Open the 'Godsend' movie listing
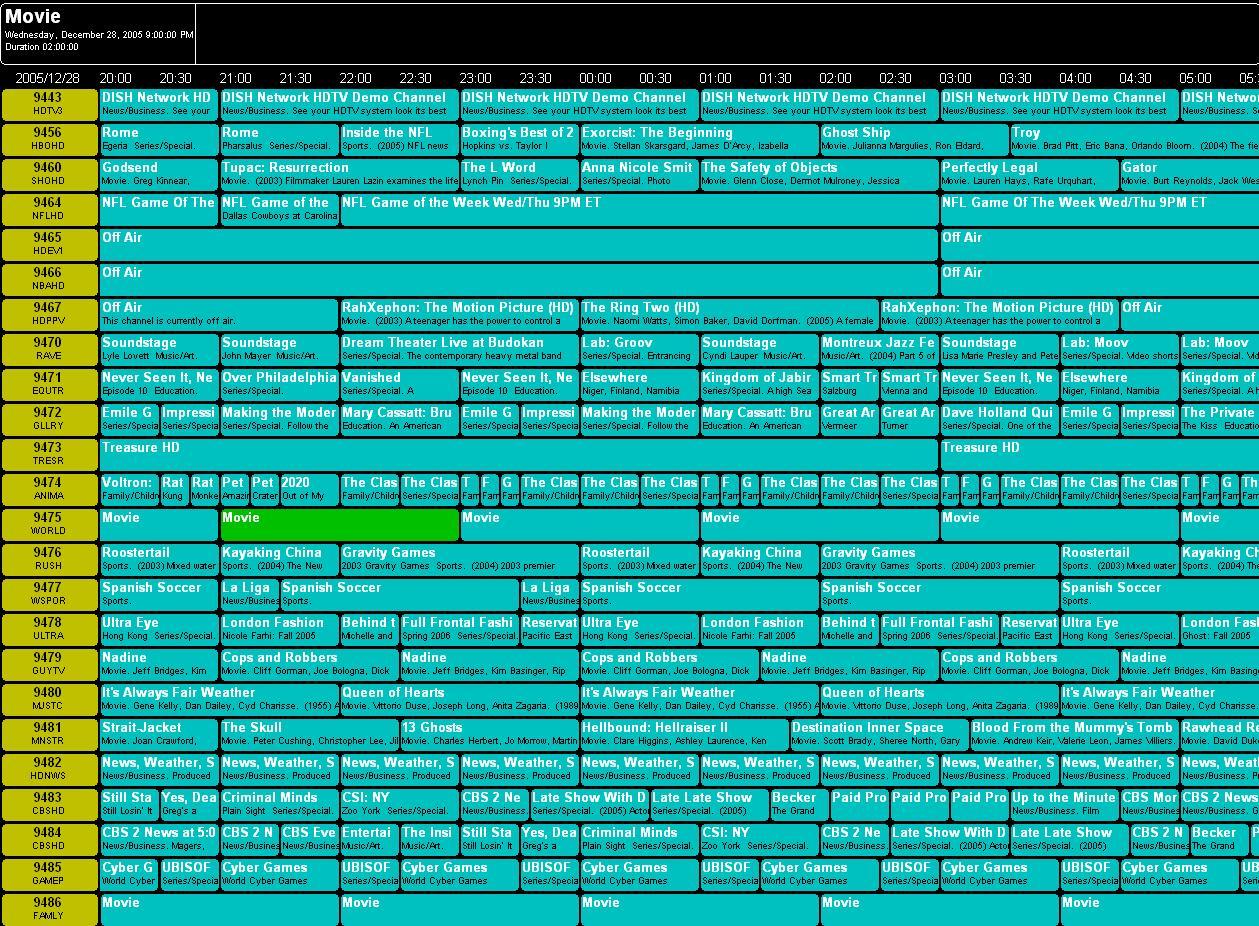 point(160,175)
